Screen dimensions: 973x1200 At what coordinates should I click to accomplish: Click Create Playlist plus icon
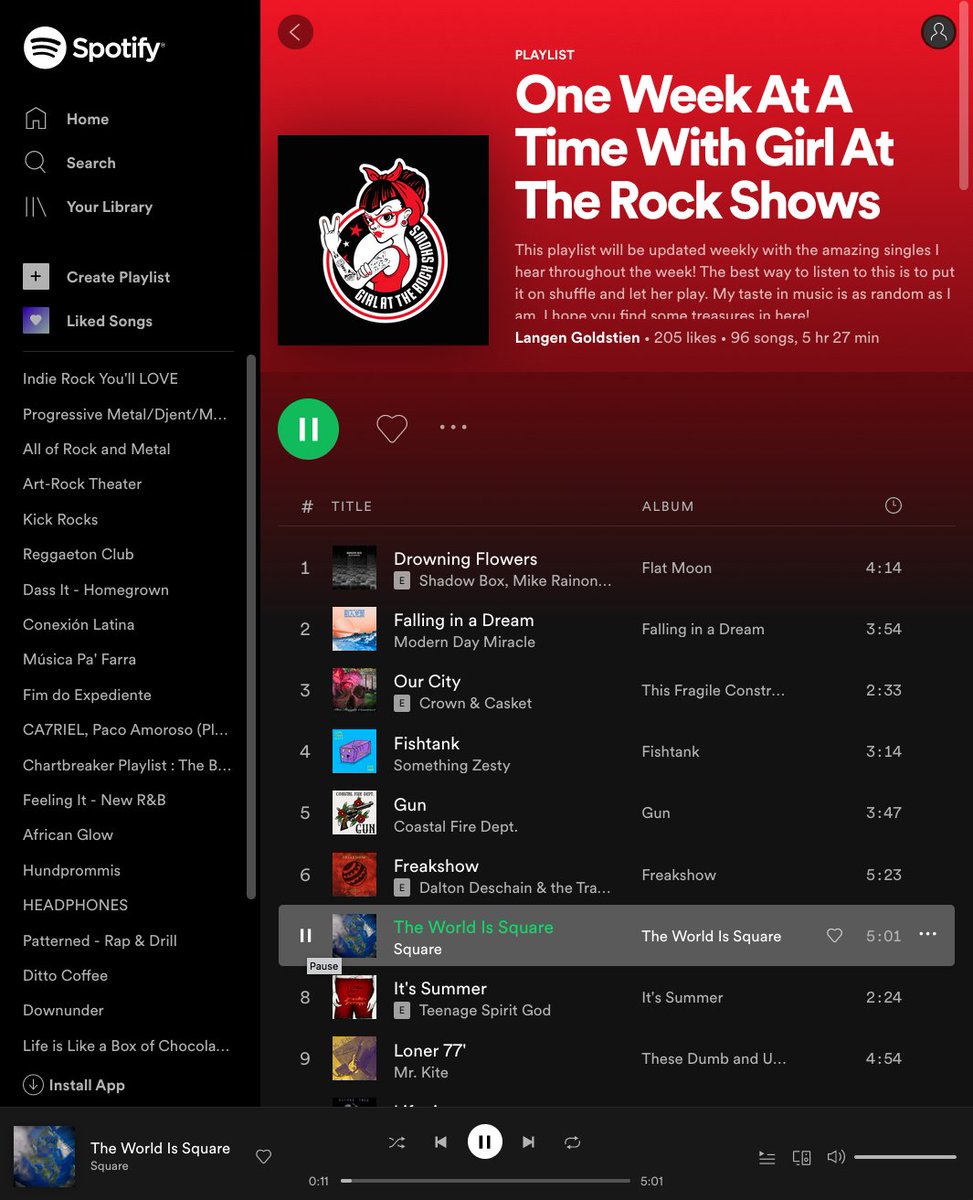pyautogui.click(x=36, y=277)
